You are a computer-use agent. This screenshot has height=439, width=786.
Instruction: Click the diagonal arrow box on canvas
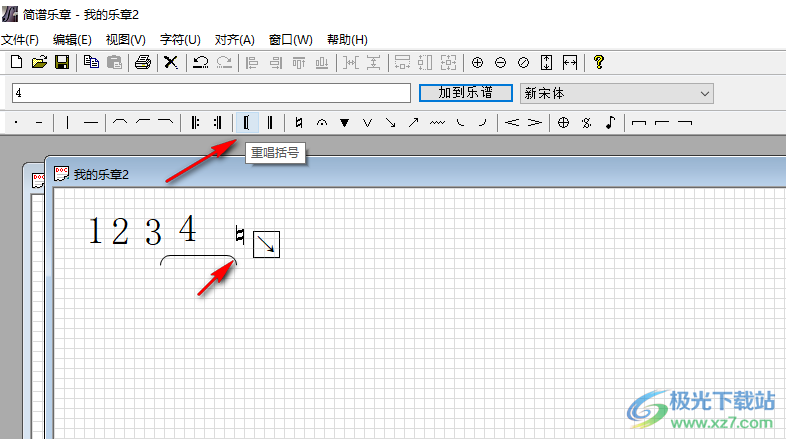point(266,243)
